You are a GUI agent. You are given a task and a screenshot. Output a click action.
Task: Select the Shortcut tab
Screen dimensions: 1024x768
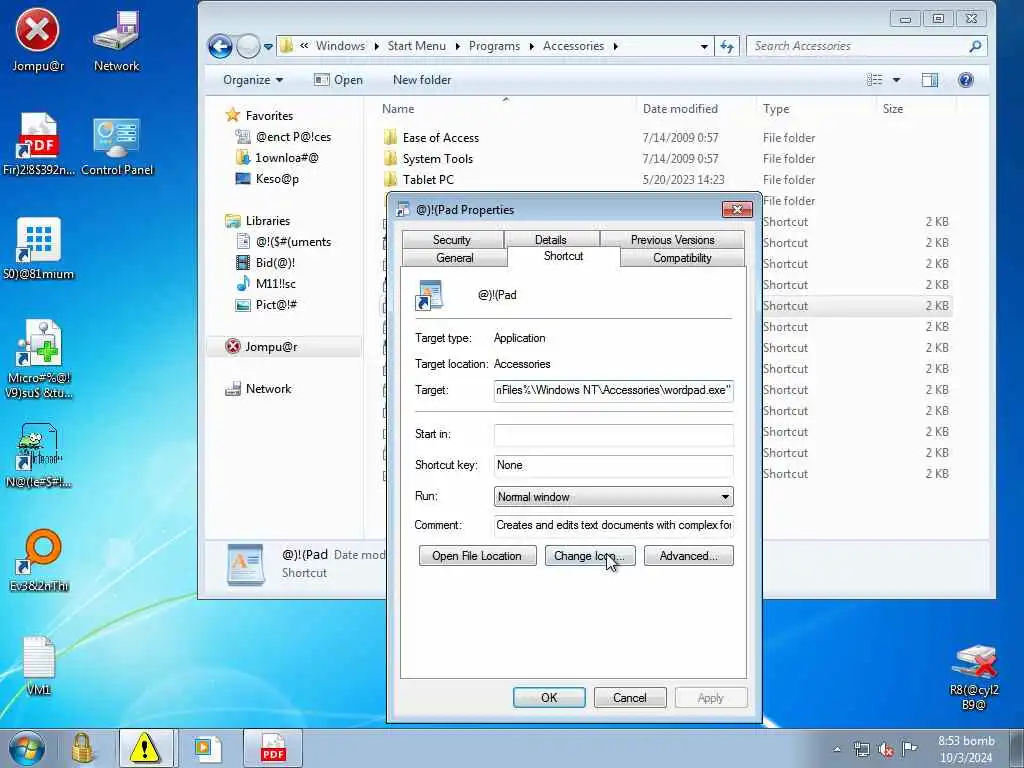[563, 256]
